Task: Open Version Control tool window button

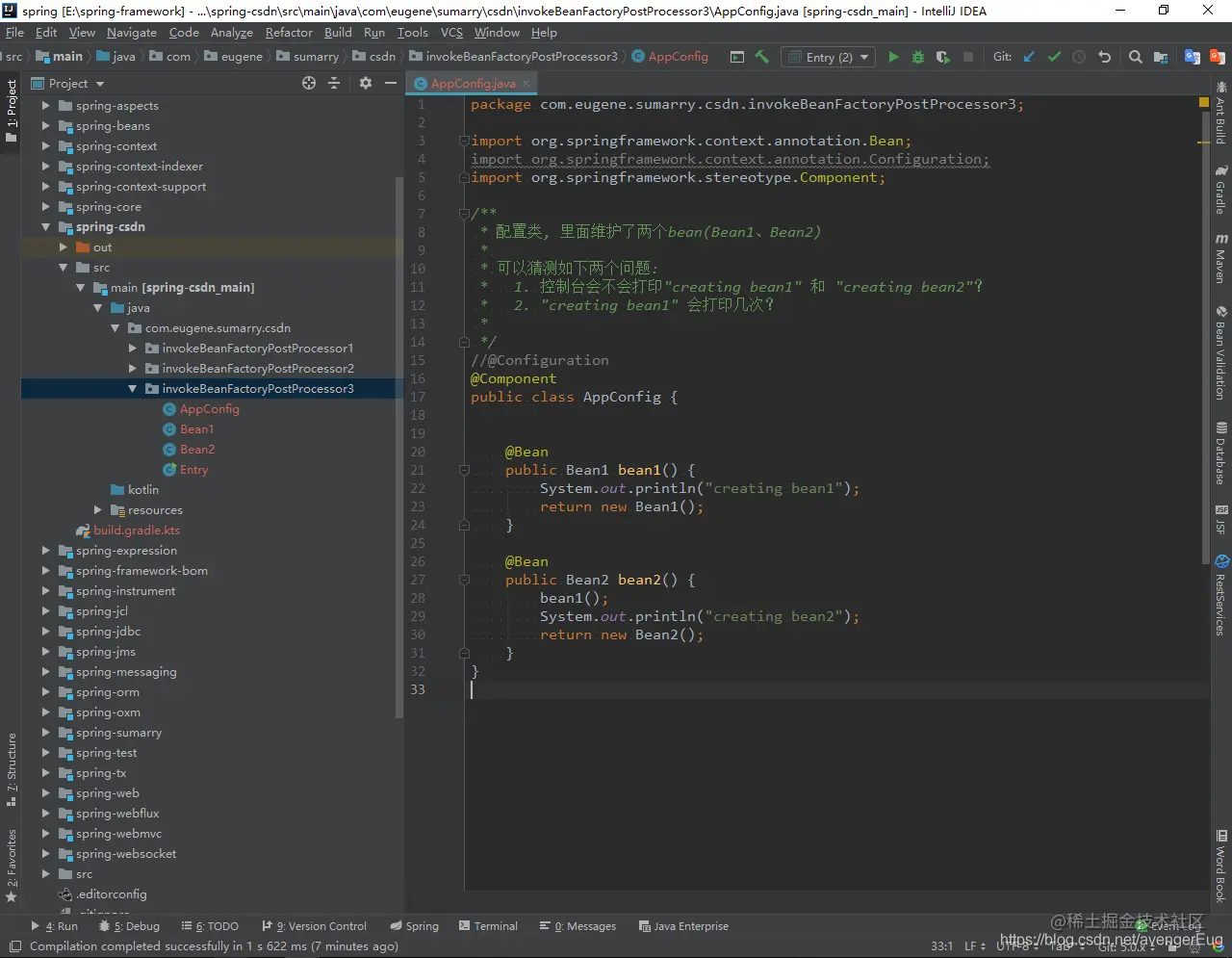Action: (315, 926)
